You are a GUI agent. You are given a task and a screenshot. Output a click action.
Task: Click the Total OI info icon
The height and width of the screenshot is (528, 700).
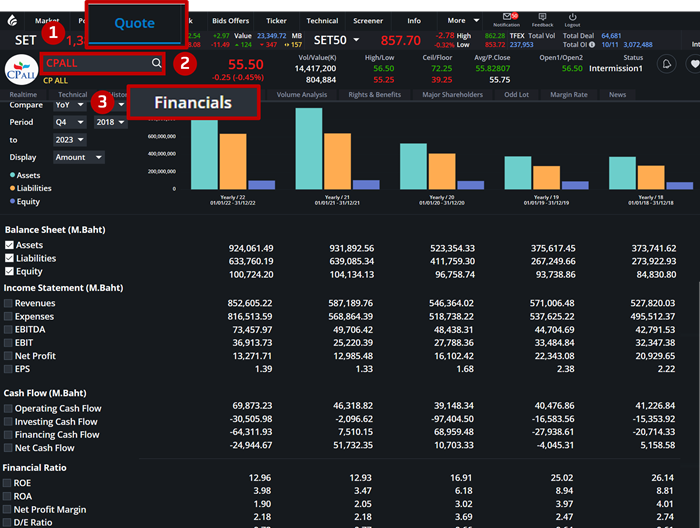(592, 45)
